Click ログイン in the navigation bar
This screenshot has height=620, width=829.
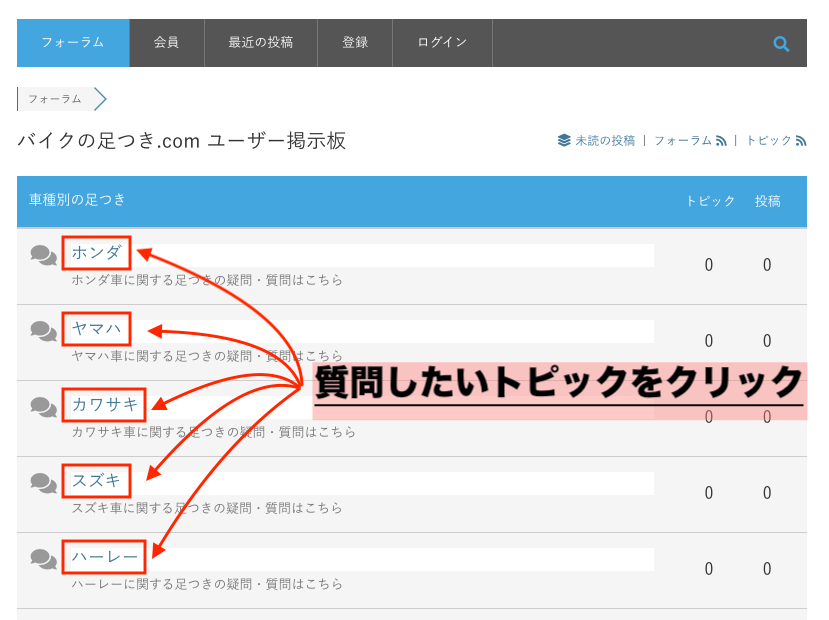441,42
